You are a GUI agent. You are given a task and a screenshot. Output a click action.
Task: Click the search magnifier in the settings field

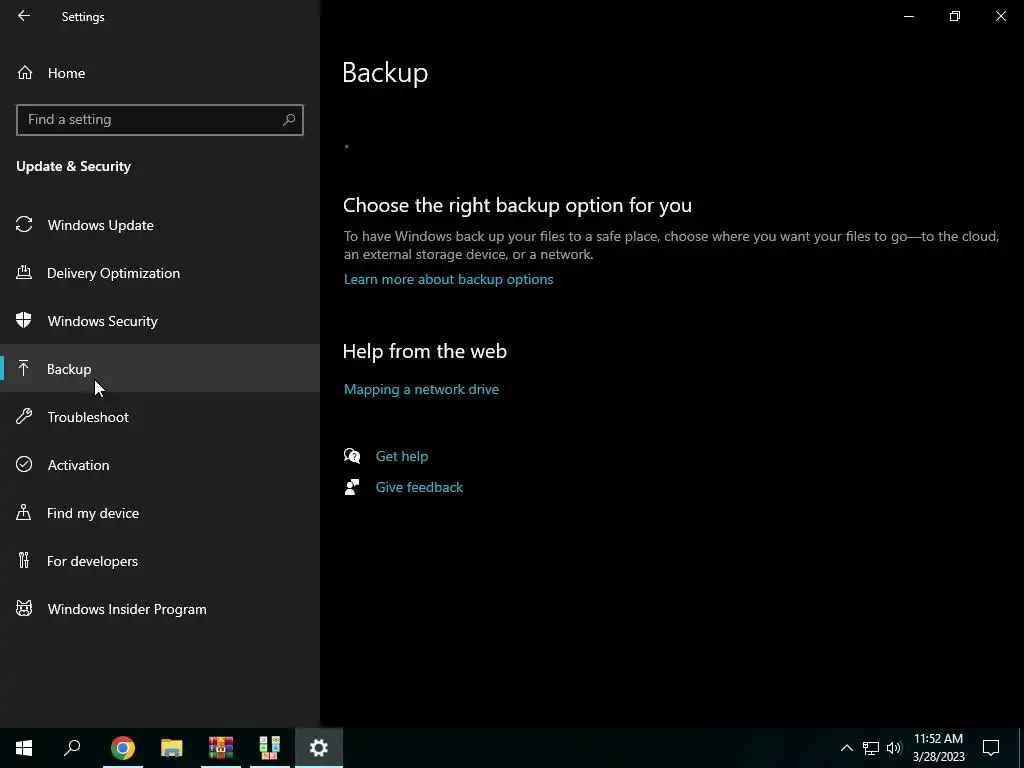289,120
